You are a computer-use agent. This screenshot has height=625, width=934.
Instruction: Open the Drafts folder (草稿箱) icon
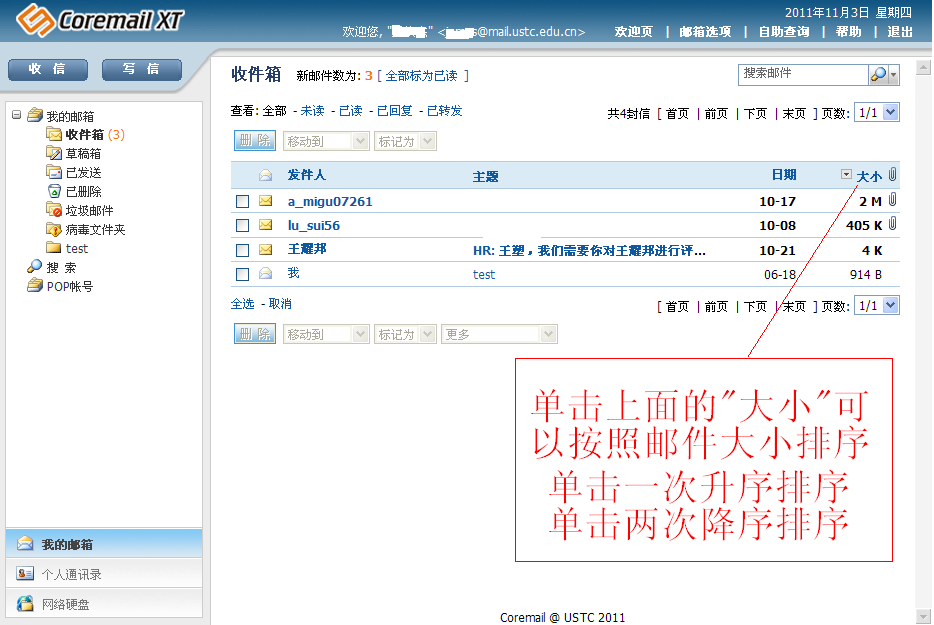click(x=54, y=153)
